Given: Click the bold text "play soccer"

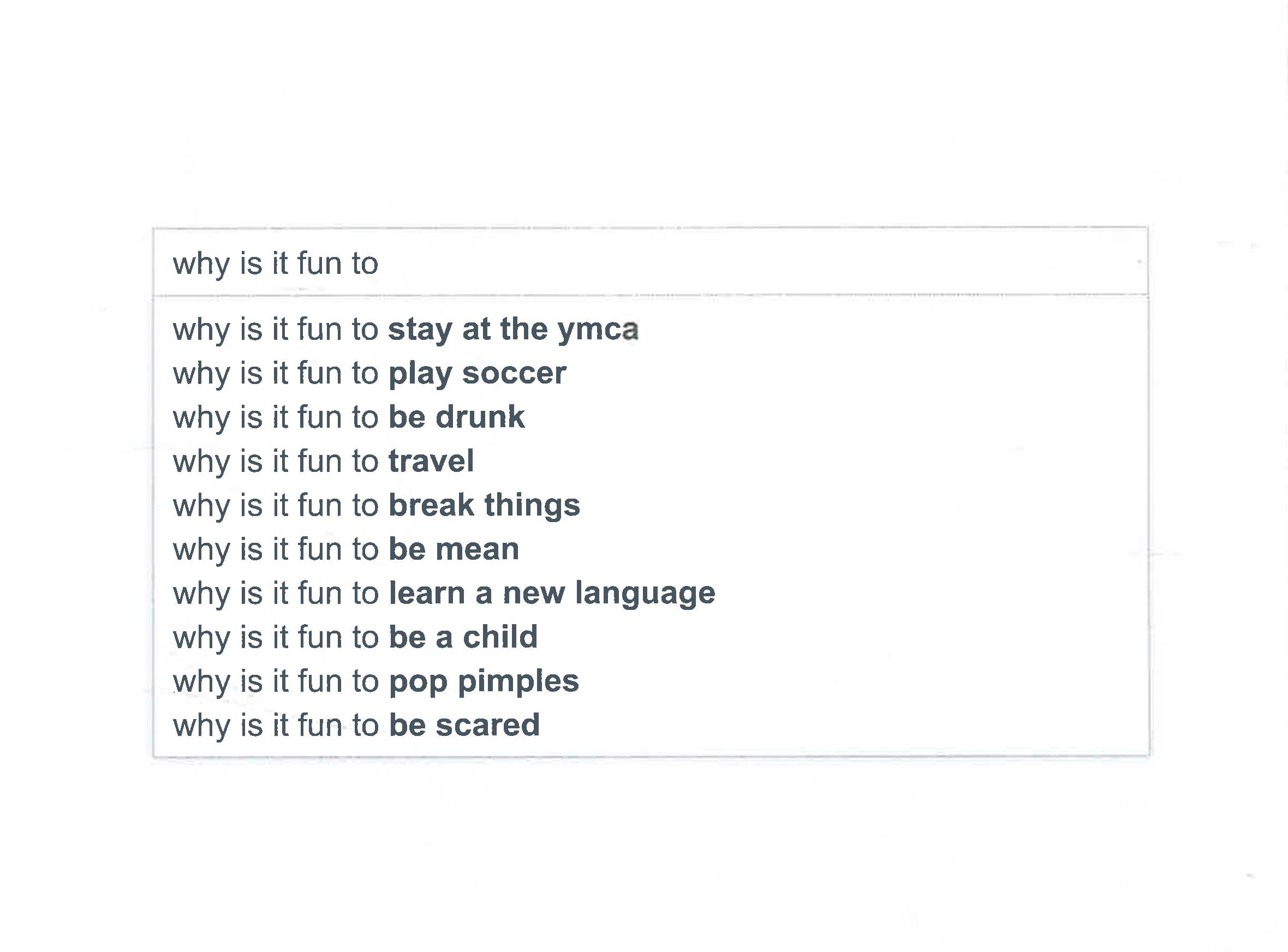Looking at the screenshot, I should pos(478,373).
